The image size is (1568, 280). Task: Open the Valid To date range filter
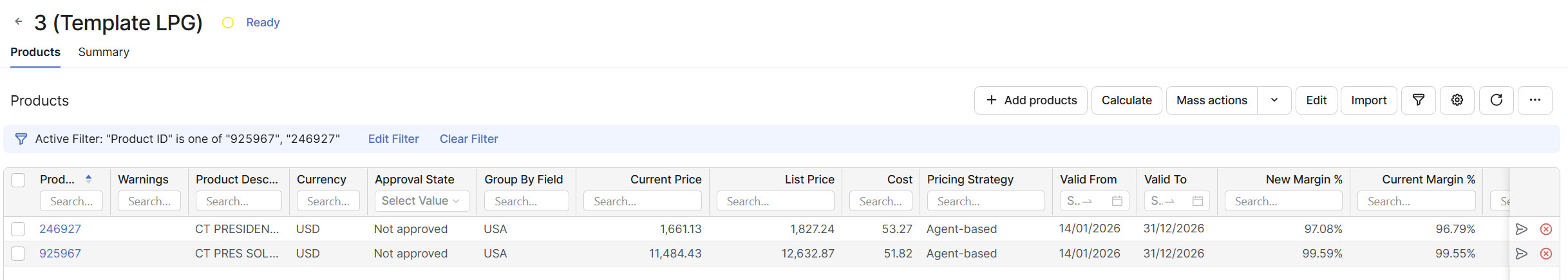1176,201
